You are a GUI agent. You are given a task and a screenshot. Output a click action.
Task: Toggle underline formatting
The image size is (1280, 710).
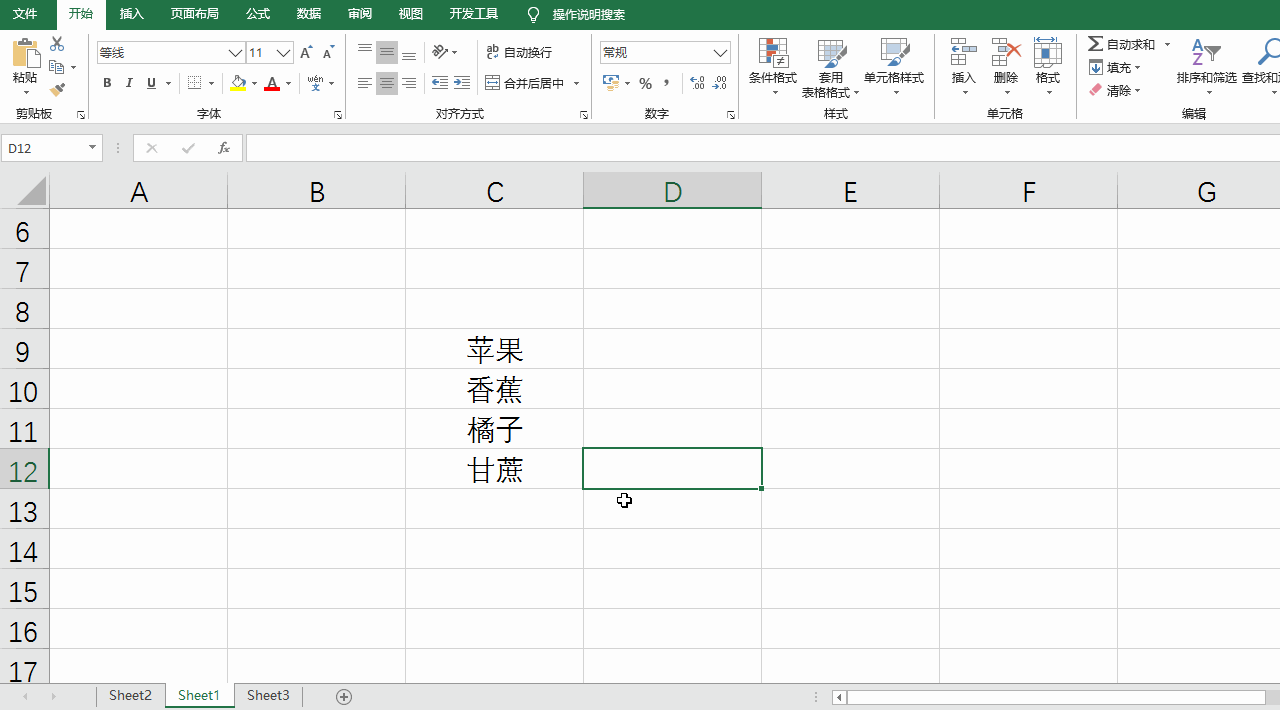[150, 83]
